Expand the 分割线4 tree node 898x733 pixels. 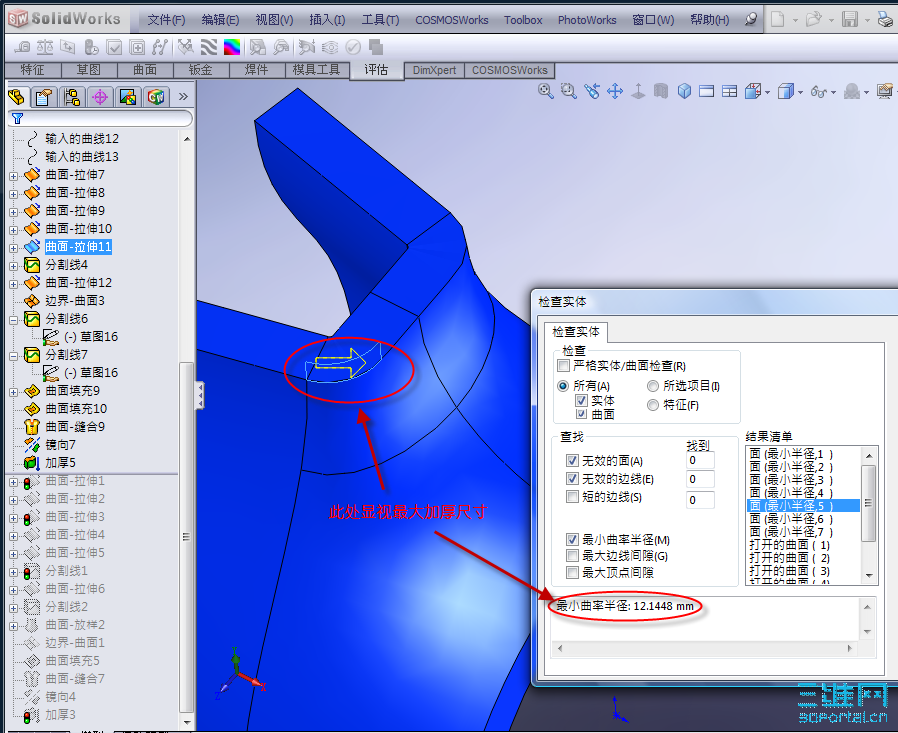click(x=14, y=266)
